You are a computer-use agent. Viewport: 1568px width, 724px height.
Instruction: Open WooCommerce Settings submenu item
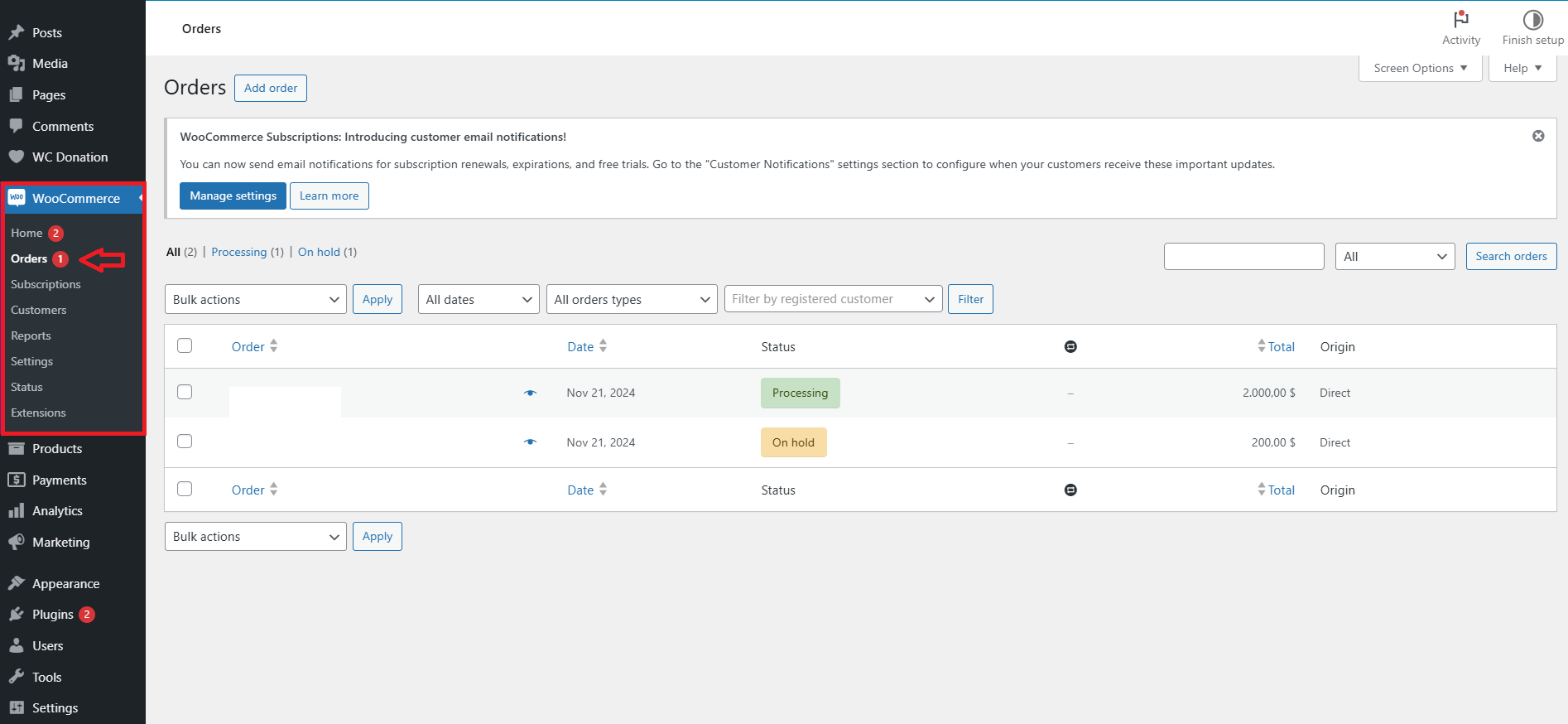31,361
